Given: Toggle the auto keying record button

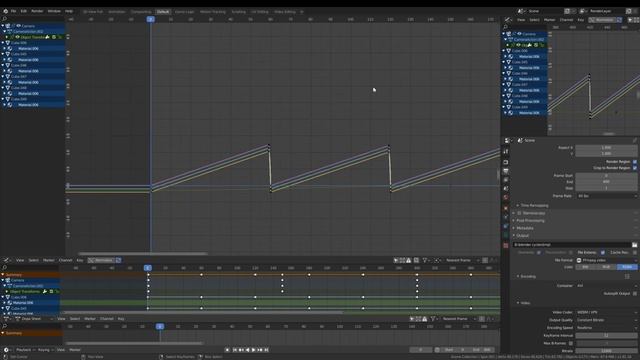Looking at the screenshot, I should (x=227, y=350).
